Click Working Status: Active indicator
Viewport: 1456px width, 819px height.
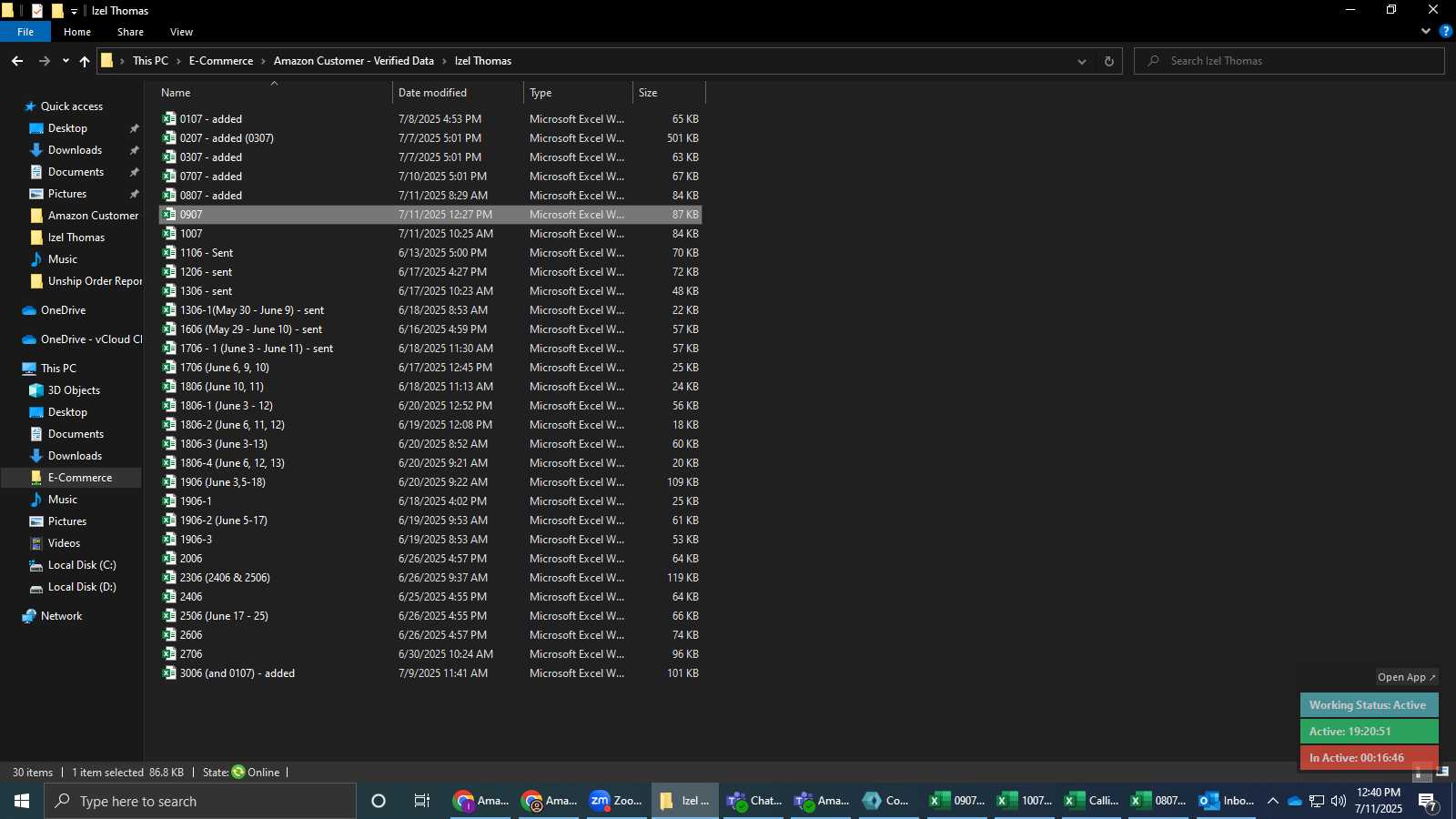coord(1369,705)
